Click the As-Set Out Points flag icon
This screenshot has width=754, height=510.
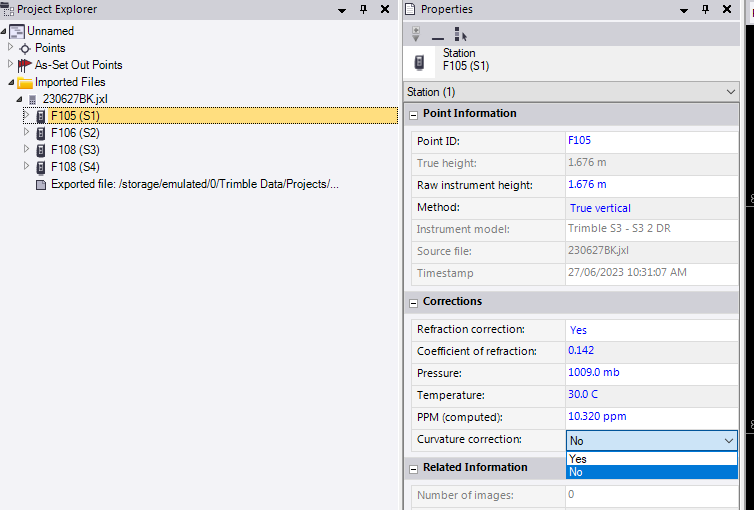click(x=25, y=65)
